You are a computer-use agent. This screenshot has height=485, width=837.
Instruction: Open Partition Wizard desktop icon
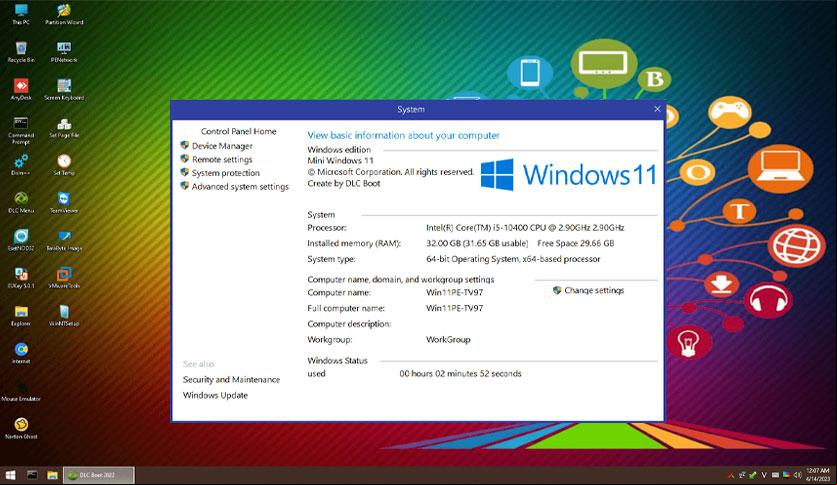64,14
